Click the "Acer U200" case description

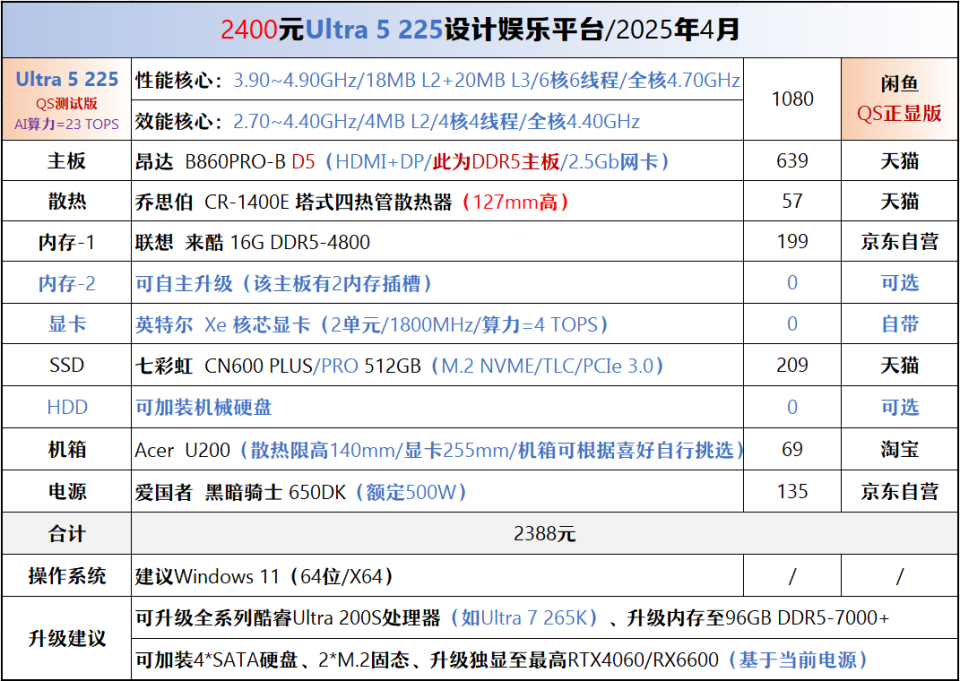438,450
